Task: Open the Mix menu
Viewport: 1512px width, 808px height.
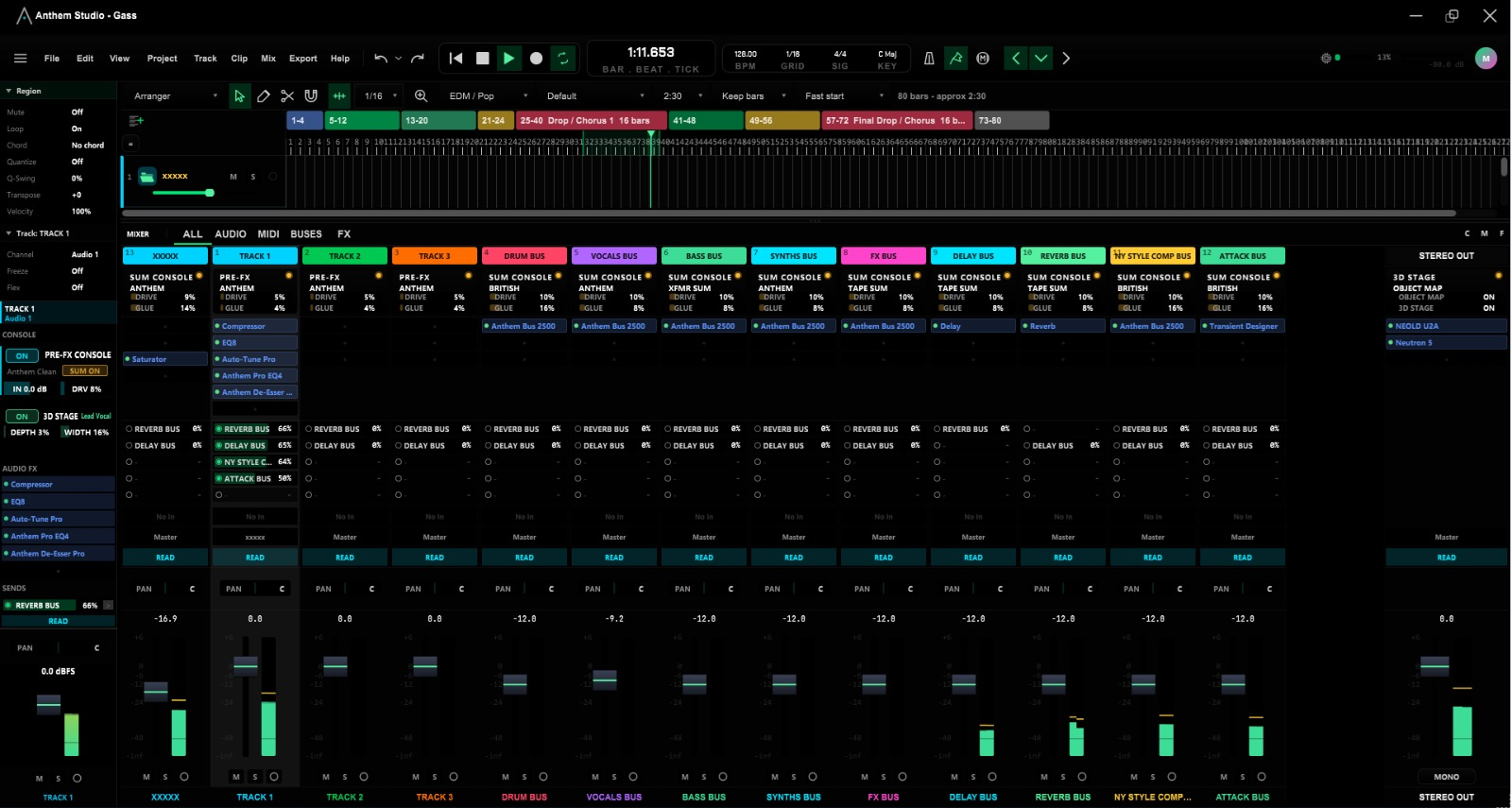Action: coord(268,59)
